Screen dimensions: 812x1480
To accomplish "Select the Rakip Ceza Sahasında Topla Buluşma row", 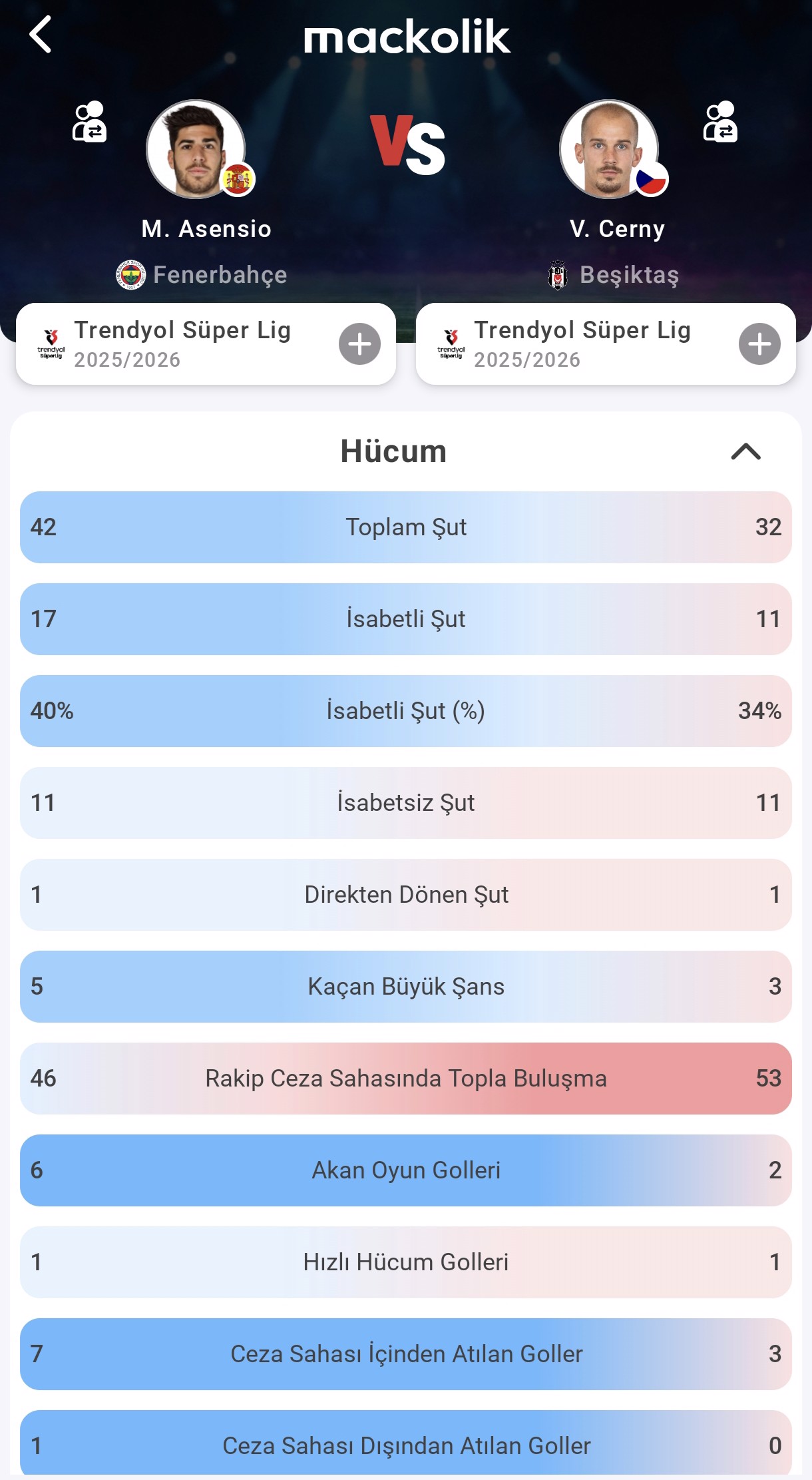I will (x=406, y=1079).
